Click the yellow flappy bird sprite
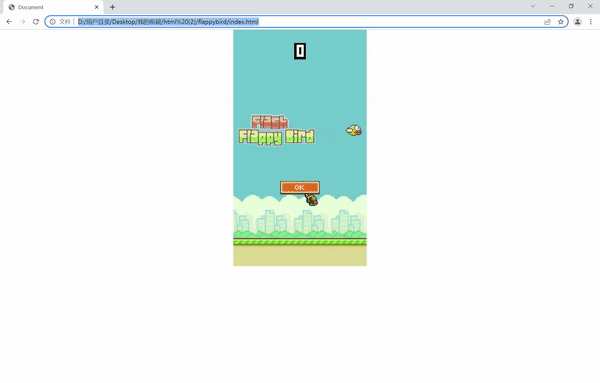600x383 pixels. [x=354, y=130]
